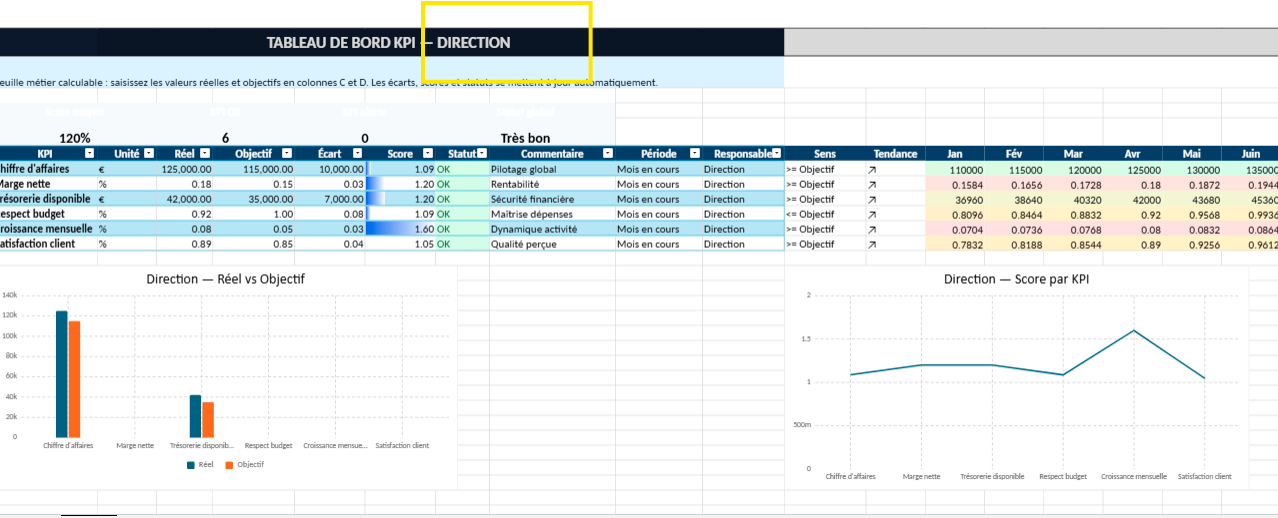Click the trend arrow in Marge nette row
Image resolution: width=1278 pixels, height=518 pixels.
pyautogui.click(x=871, y=185)
